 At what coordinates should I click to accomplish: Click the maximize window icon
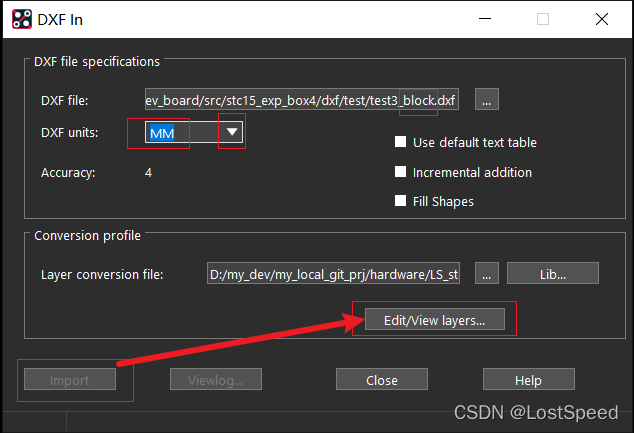pyautogui.click(x=543, y=19)
